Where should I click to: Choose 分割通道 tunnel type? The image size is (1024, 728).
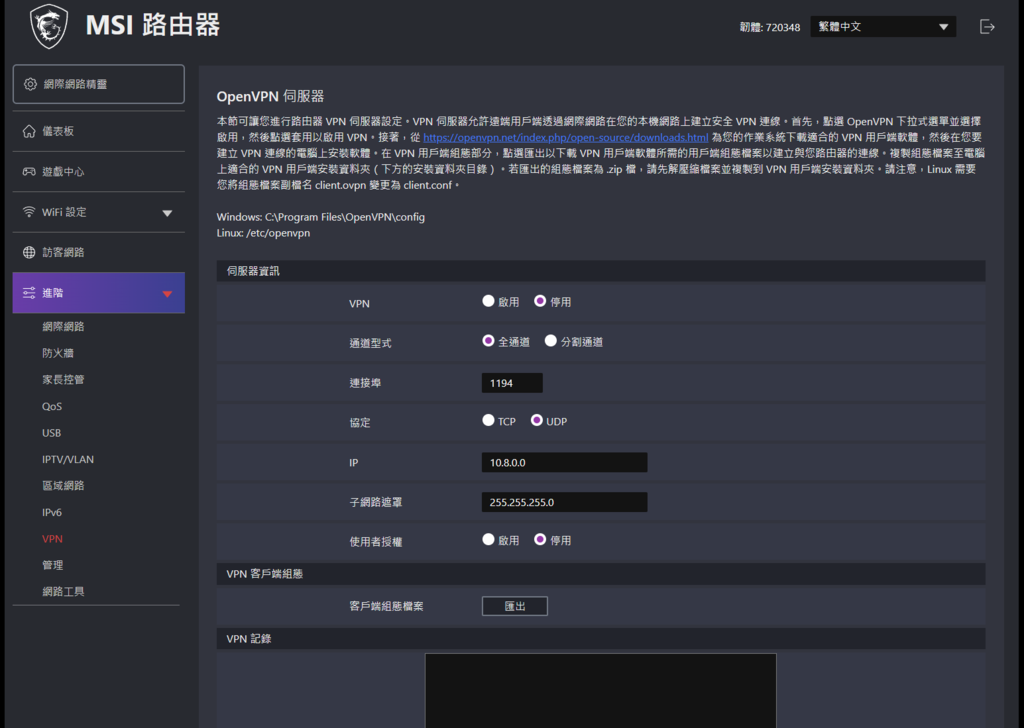[551, 341]
